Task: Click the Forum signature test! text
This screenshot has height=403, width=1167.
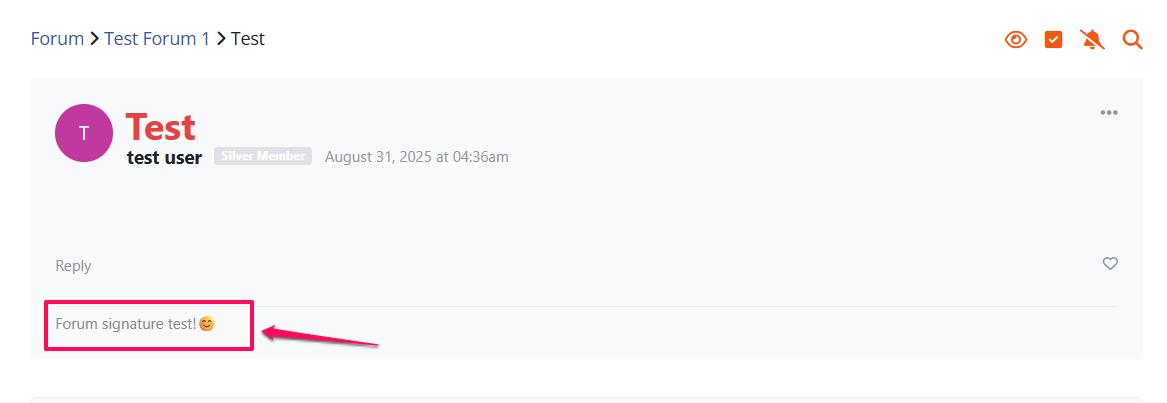Action: click(x=126, y=324)
